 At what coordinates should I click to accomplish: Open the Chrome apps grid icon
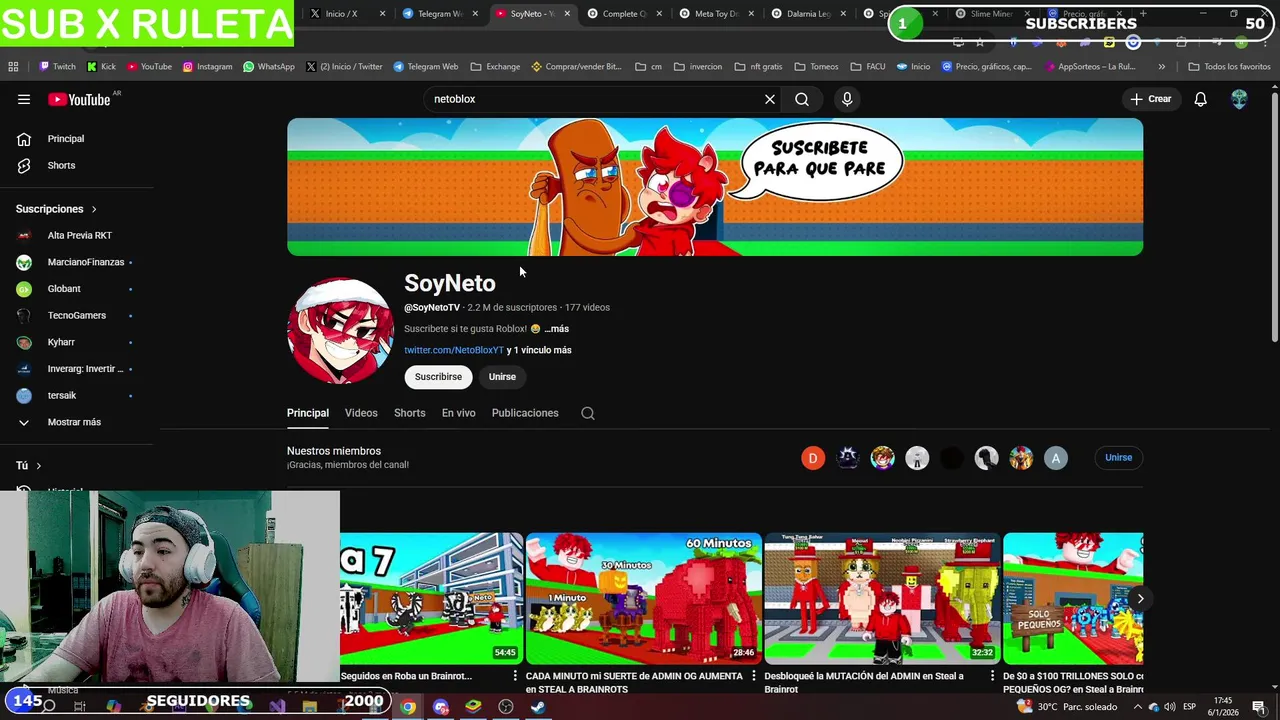point(13,66)
